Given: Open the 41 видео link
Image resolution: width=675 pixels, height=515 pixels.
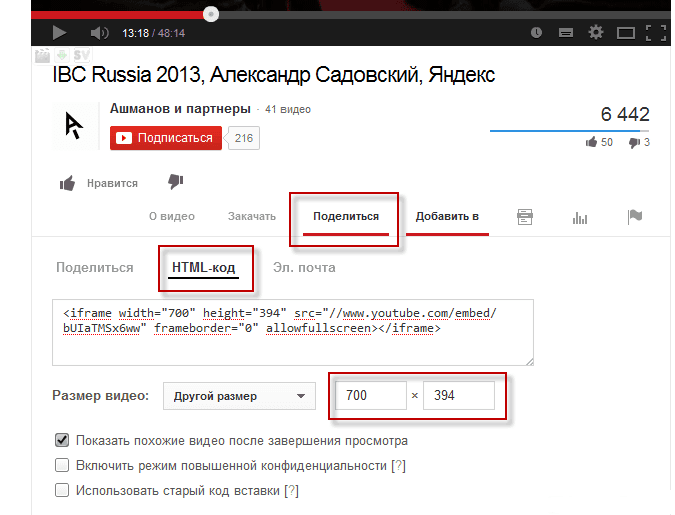Looking at the screenshot, I should [288, 109].
